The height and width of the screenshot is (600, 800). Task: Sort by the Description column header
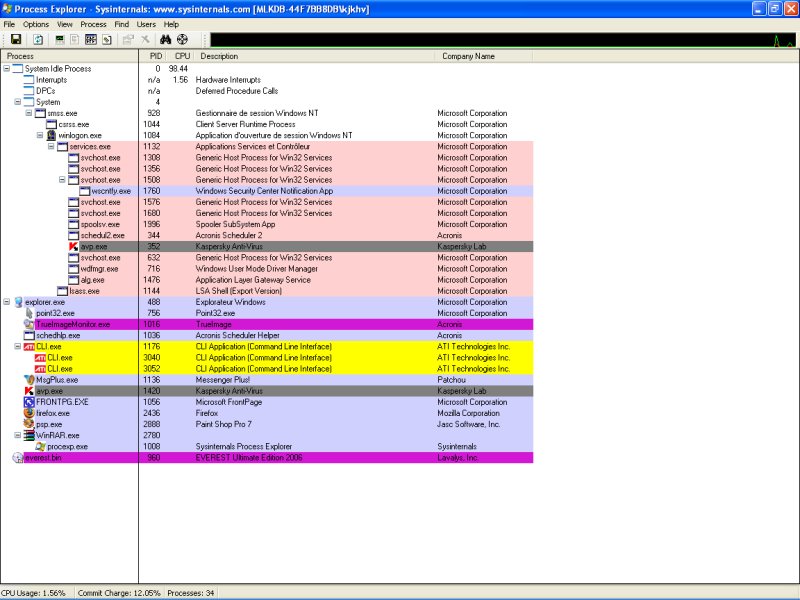click(314, 56)
